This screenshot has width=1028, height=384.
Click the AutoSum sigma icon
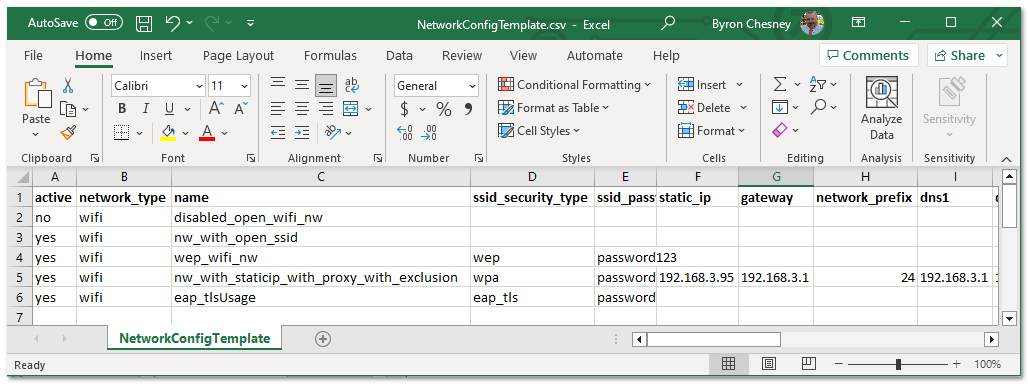pyautogui.click(x=780, y=85)
